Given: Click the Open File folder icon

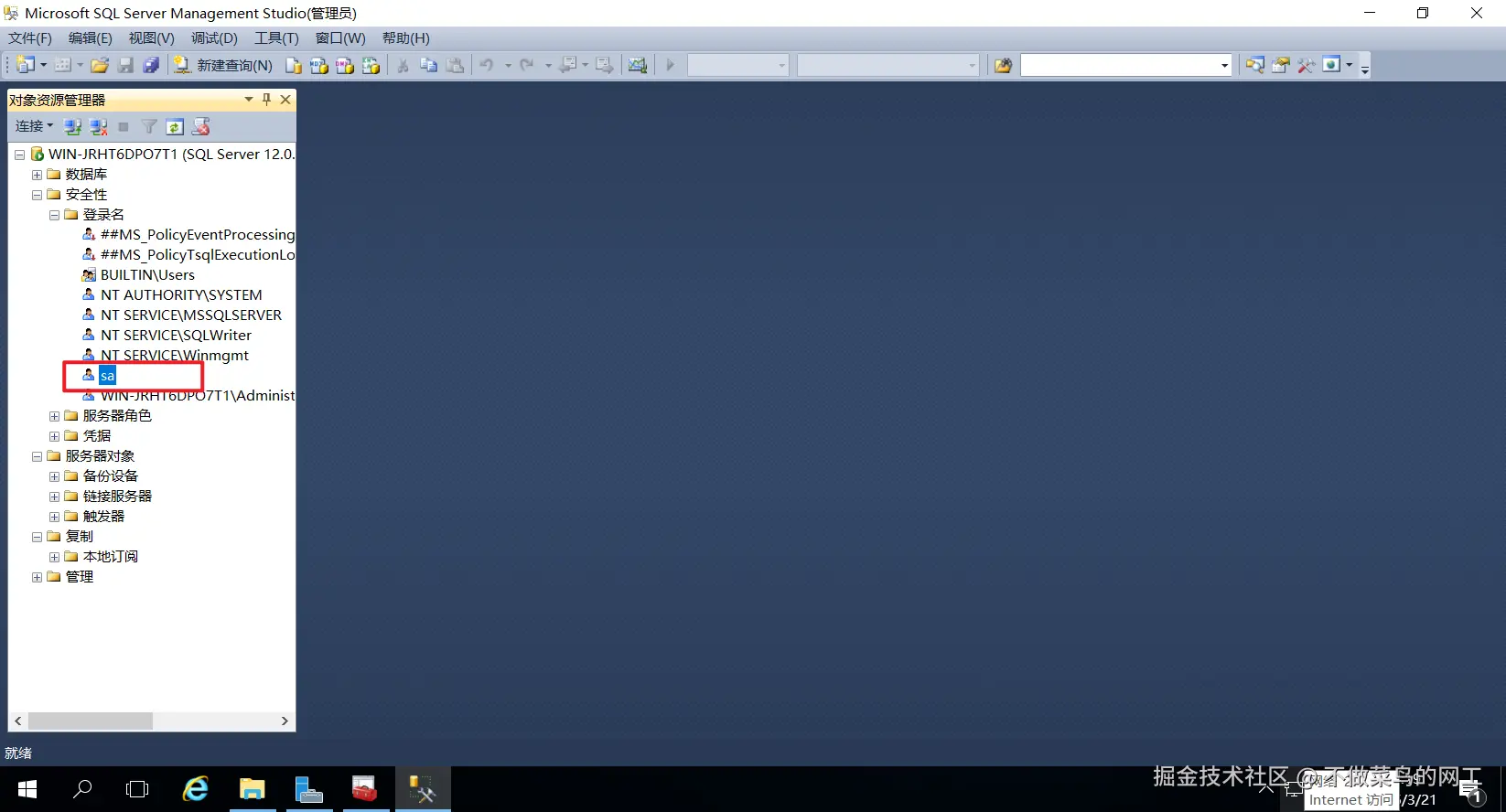Looking at the screenshot, I should pos(100,65).
